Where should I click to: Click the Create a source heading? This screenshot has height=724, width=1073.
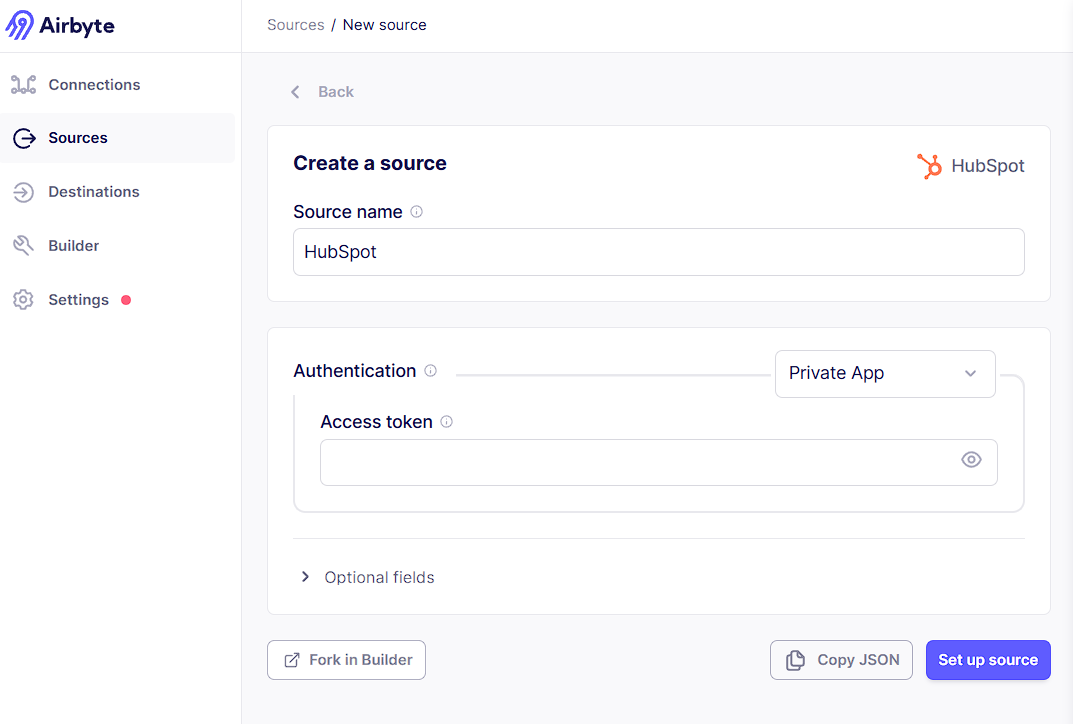(370, 164)
